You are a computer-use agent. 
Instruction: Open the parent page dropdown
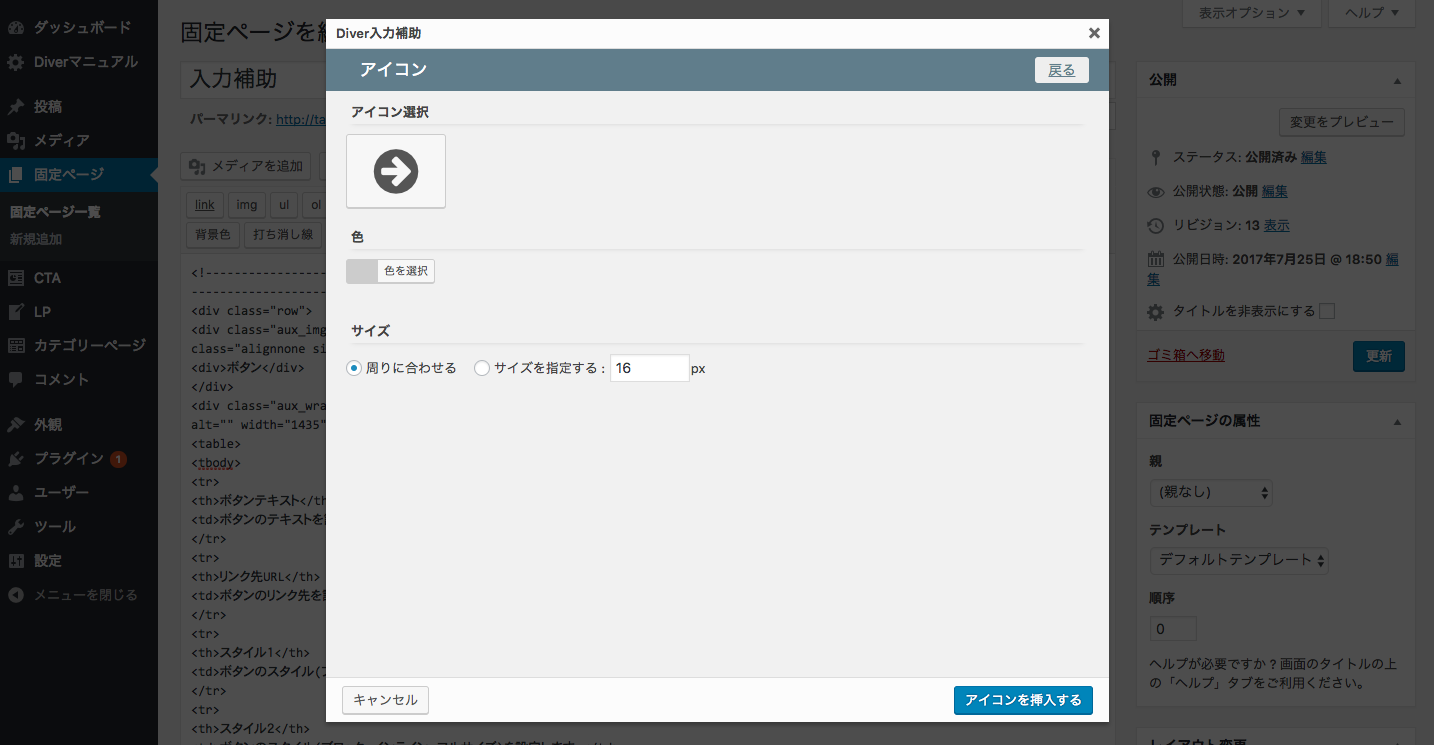(1210, 492)
